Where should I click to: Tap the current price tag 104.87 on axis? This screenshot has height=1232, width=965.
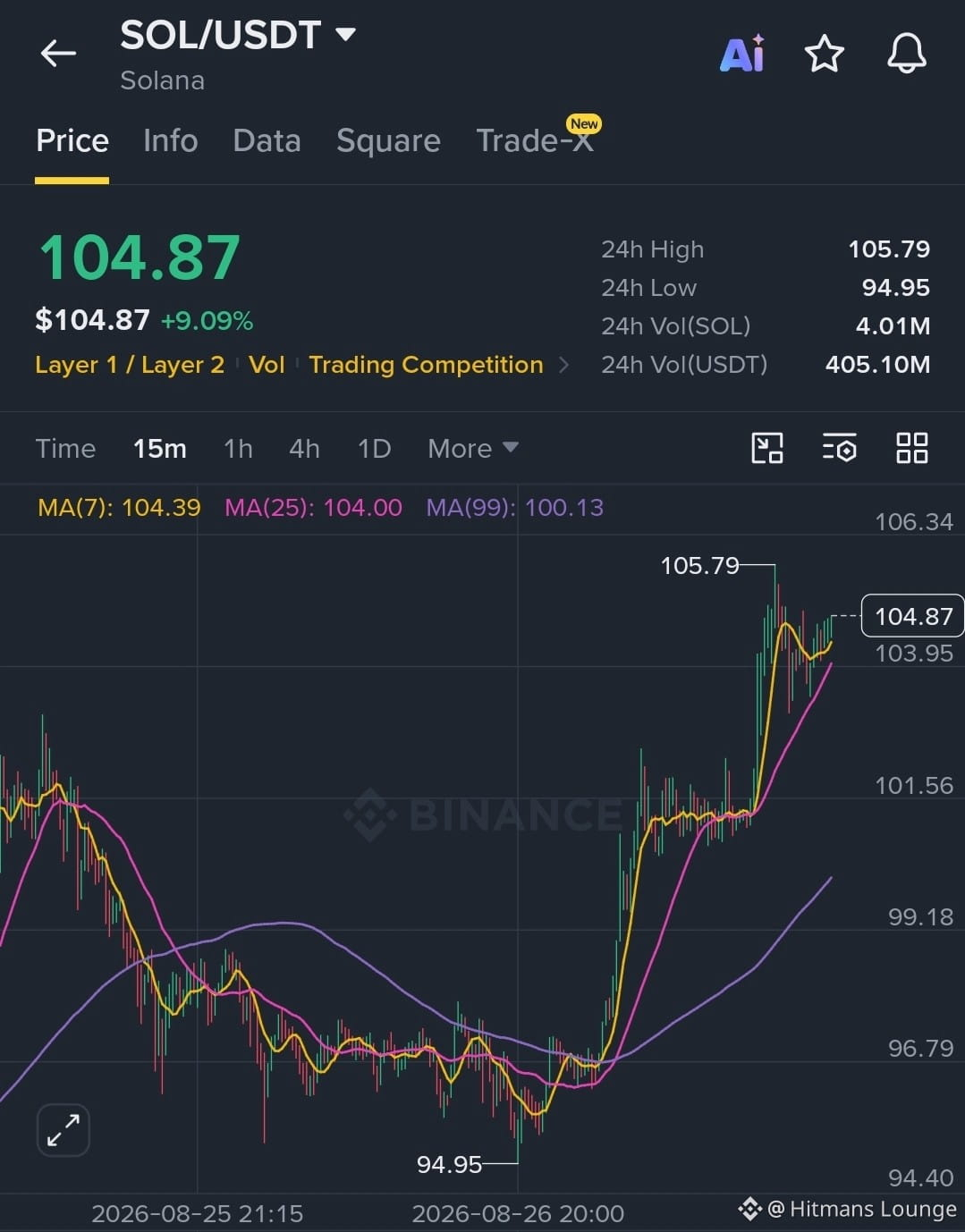coord(912,616)
